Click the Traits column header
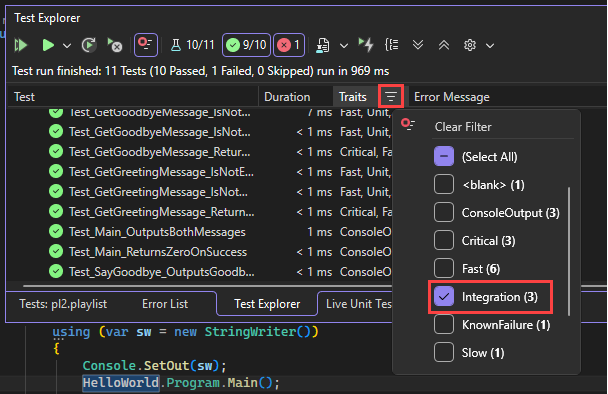The width and height of the screenshot is (608, 394). [352, 97]
